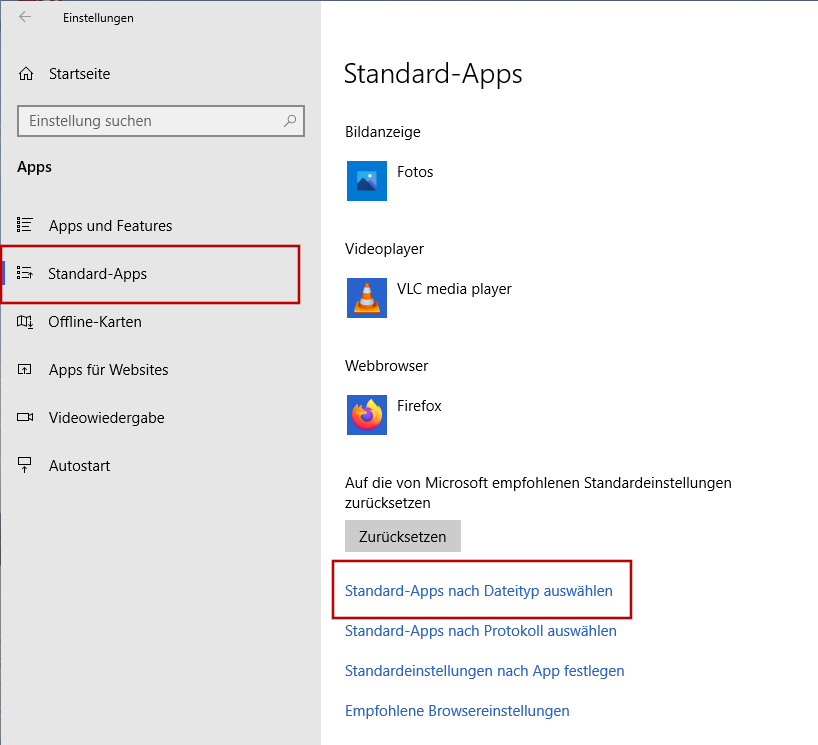This screenshot has height=745, width=818.
Task: Select Standard-Apps in the sidebar
Action: coord(97,274)
